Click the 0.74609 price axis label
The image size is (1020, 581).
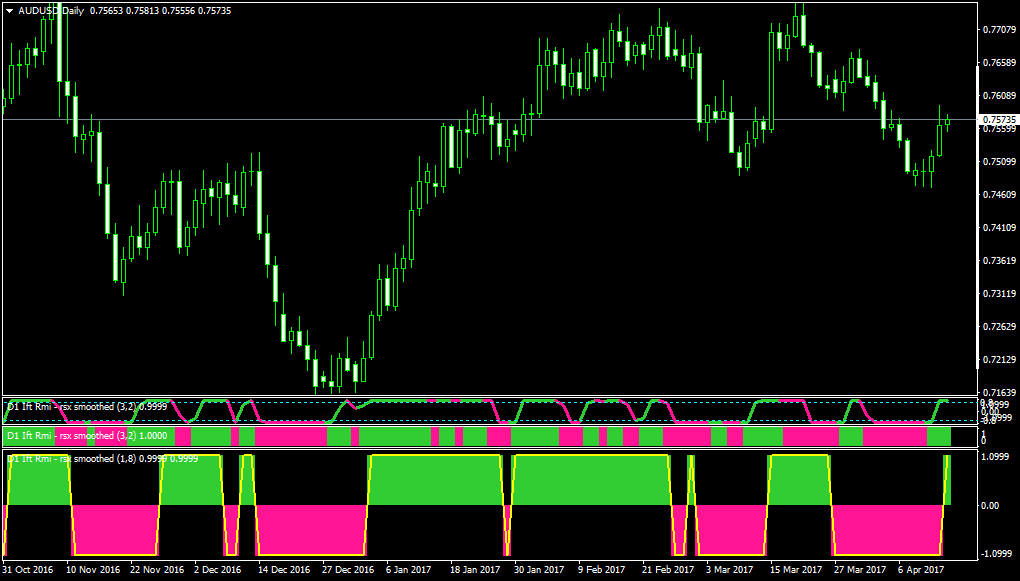point(998,195)
